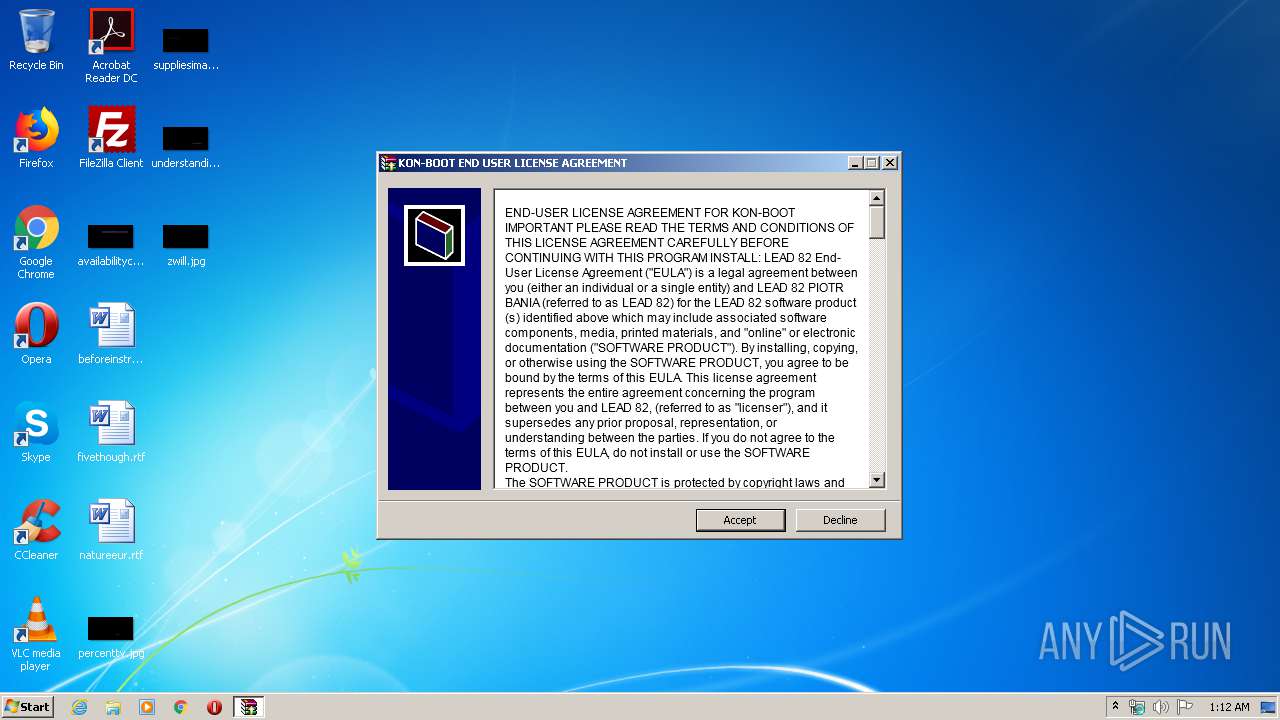Image resolution: width=1280 pixels, height=720 pixels.
Task: Select the Recycle Bin desktop icon
Action: click(36, 40)
